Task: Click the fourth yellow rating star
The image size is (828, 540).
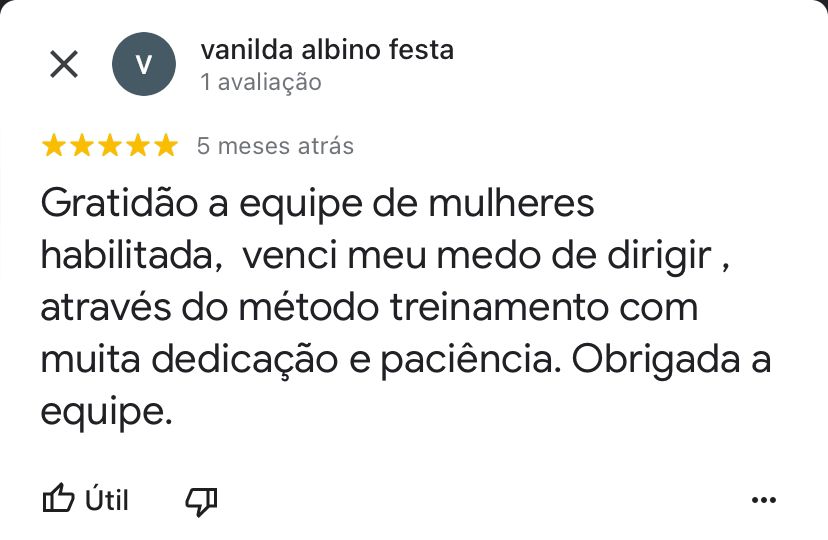Action: click(138, 146)
